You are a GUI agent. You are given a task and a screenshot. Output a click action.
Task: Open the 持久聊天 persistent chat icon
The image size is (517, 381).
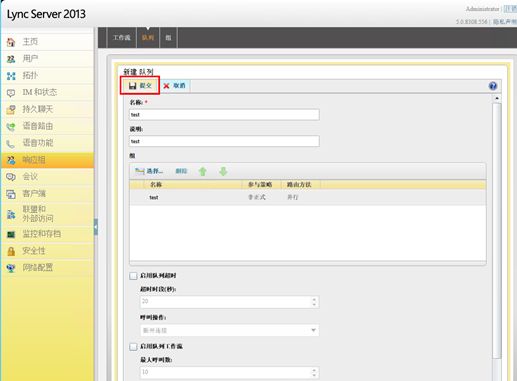(11, 110)
